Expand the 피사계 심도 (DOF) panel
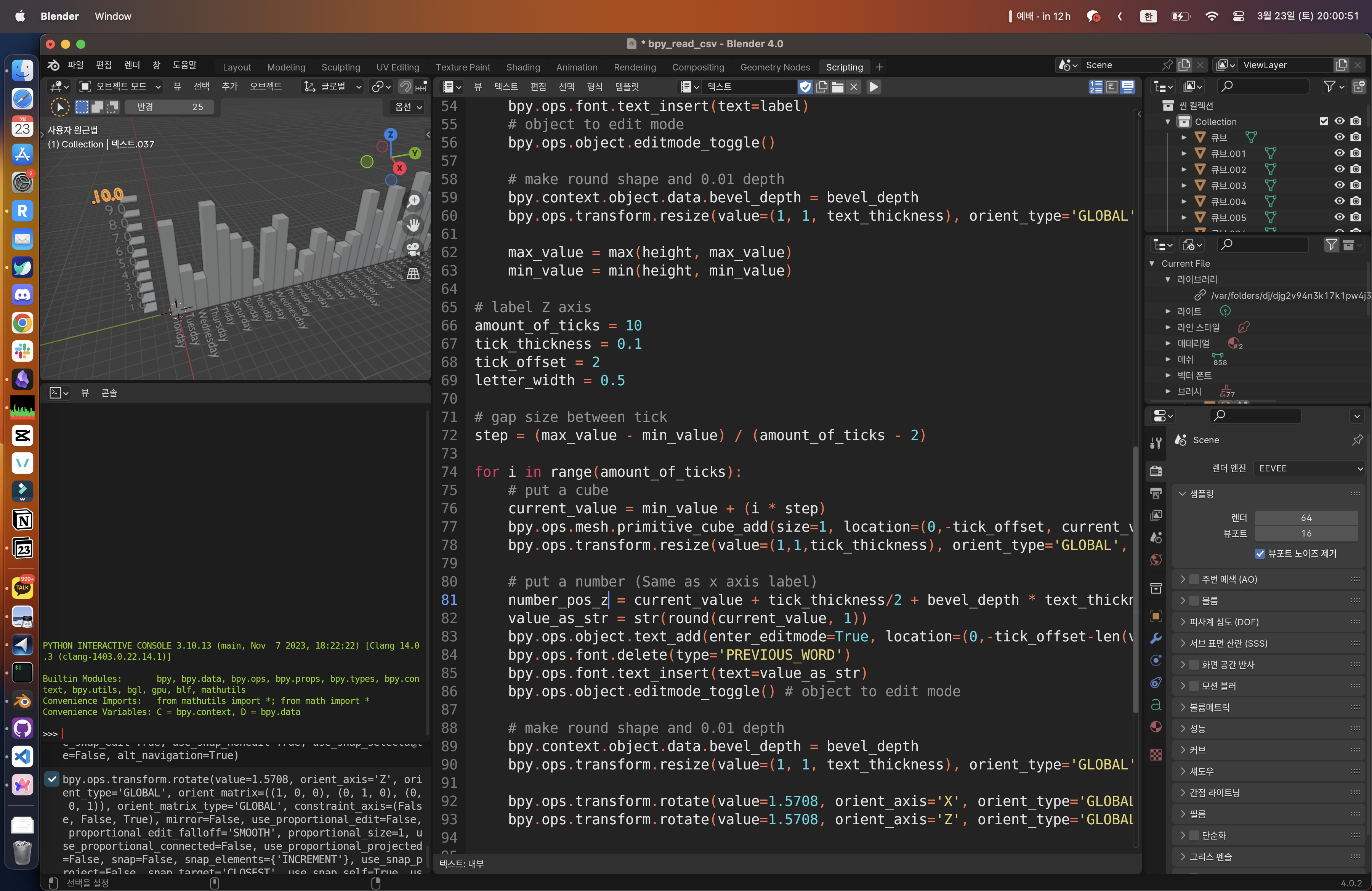 coord(1268,622)
